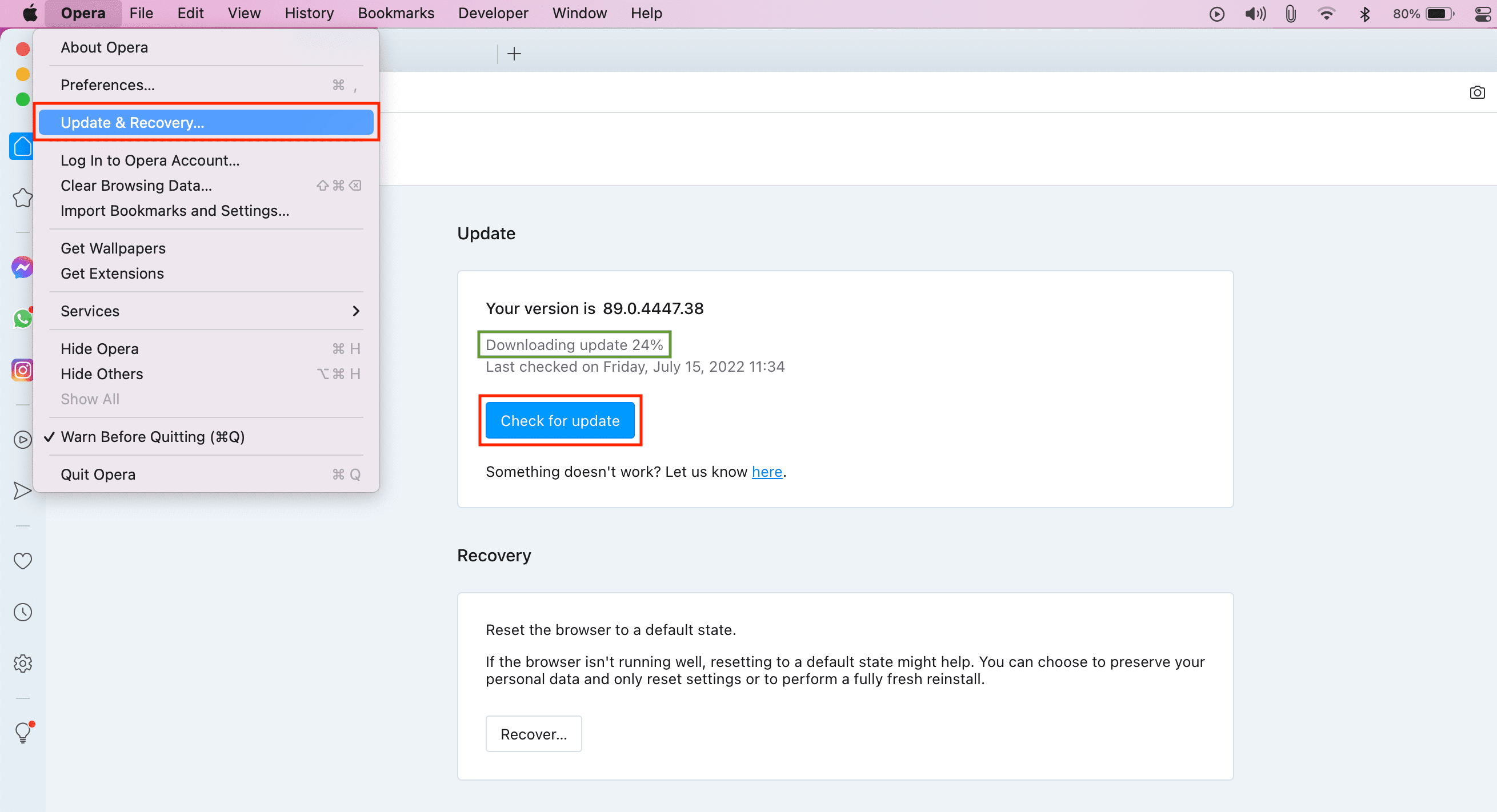Open Preferences from the Opera menu
The height and width of the screenshot is (812, 1497).
coord(206,85)
